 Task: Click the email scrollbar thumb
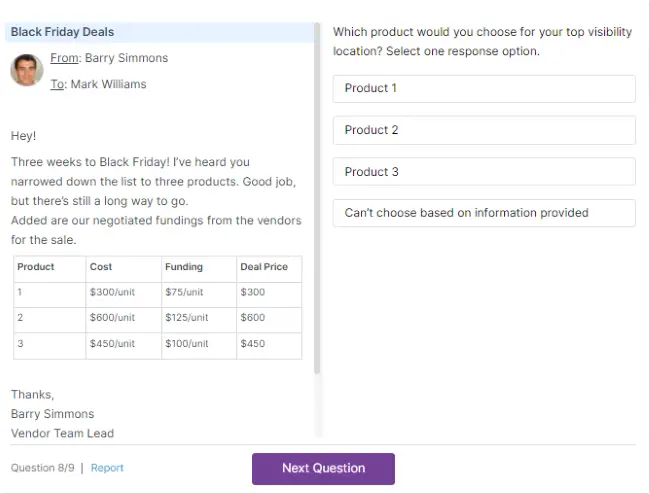coord(318,200)
